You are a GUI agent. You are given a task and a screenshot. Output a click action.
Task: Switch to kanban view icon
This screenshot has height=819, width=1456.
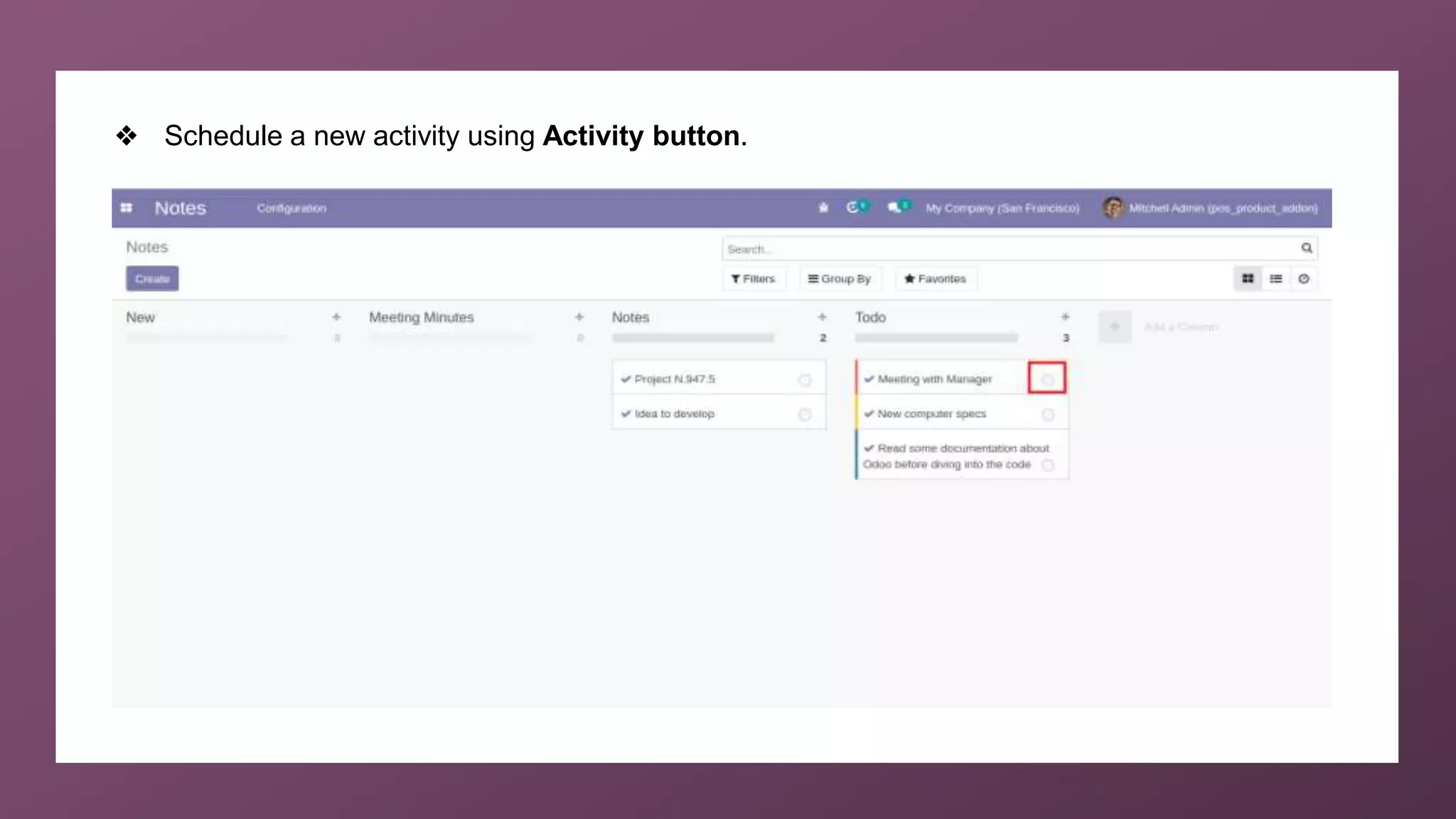[1247, 279]
